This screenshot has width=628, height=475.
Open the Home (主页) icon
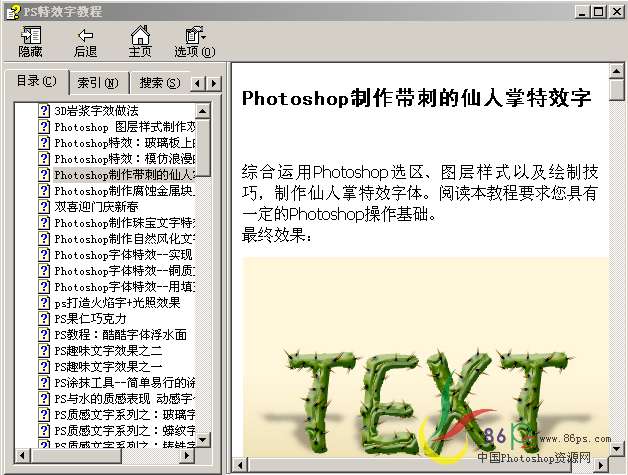[x=140, y=41]
